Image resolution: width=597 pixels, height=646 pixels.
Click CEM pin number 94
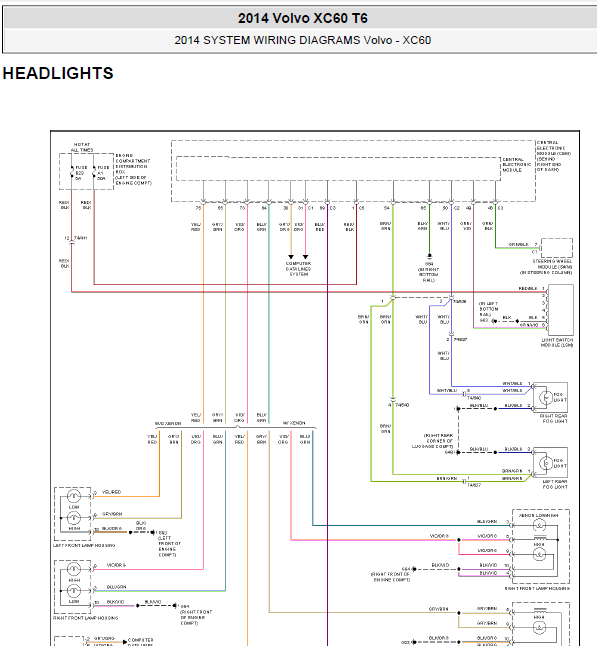coord(264,208)
